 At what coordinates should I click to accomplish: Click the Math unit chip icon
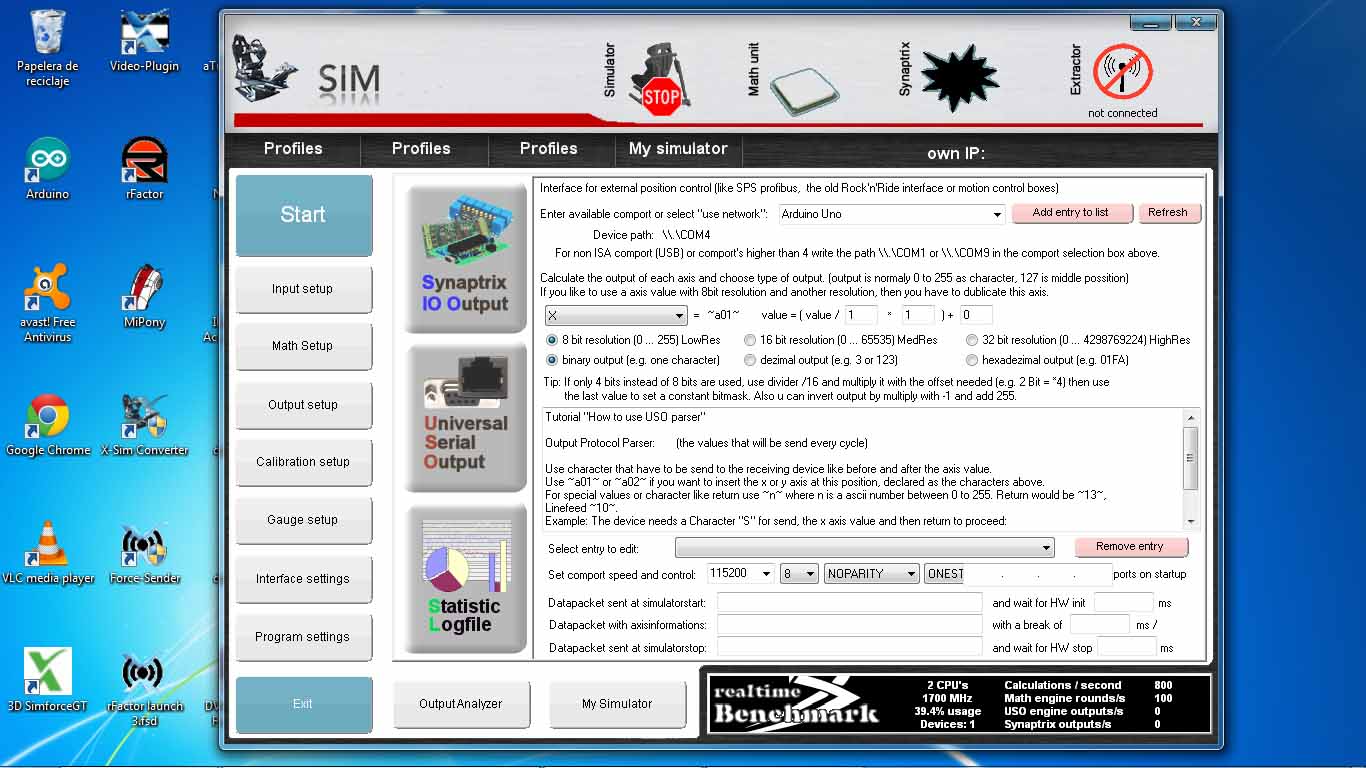[804, 90]
